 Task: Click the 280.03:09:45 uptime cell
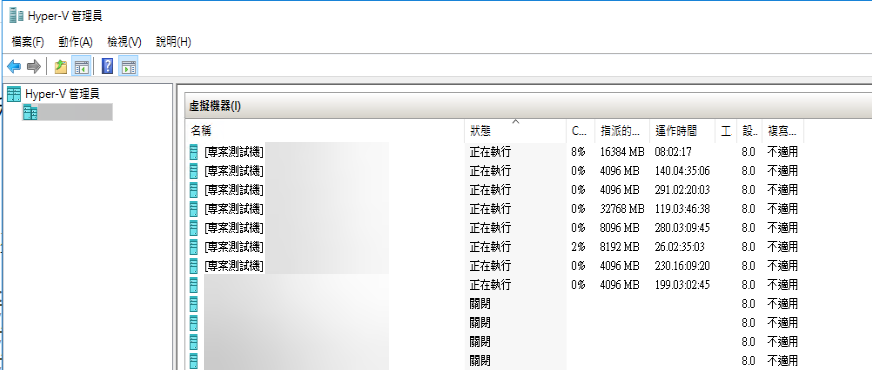tap(682, 228)
